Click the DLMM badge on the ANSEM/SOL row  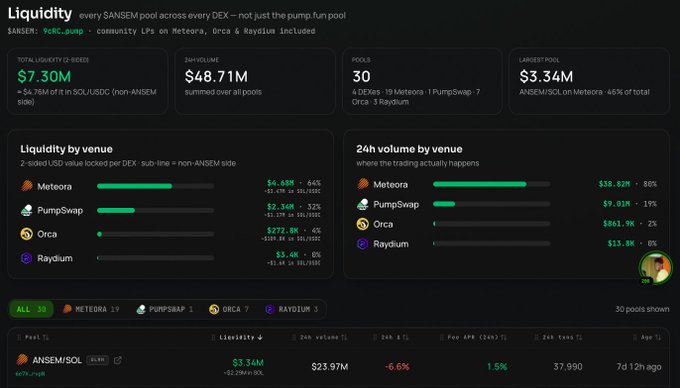pyautogui.click(x=98, y=360)
